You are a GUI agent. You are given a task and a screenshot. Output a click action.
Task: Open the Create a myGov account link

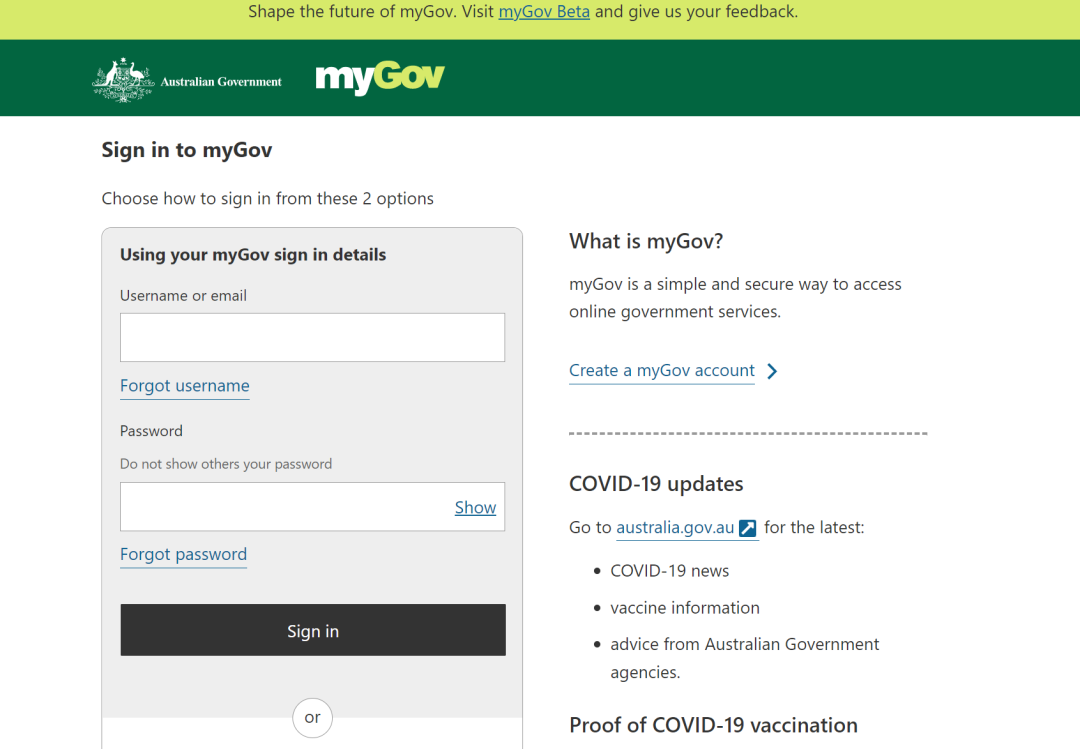click(662, 371)
